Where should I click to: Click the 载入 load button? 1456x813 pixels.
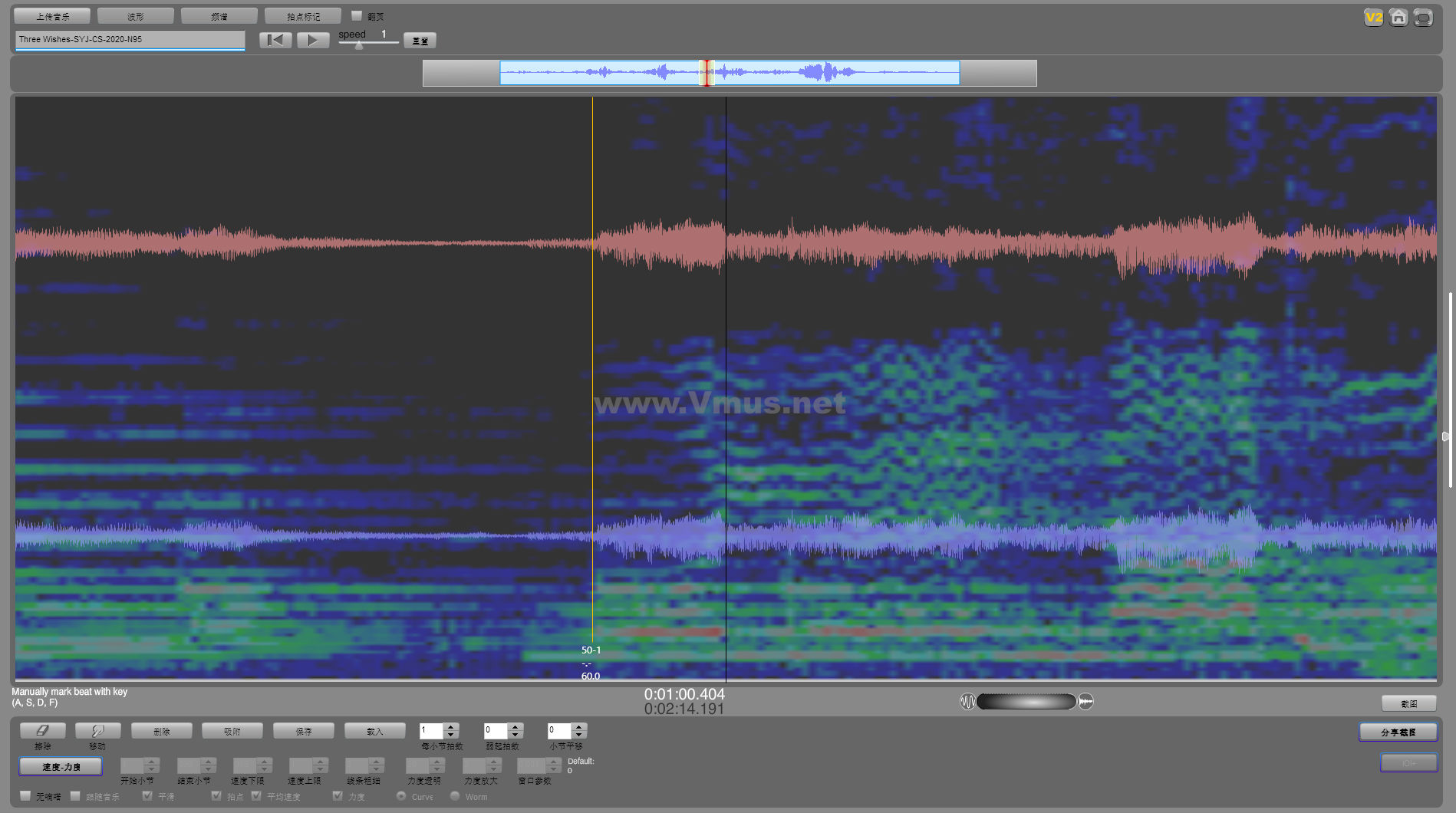374,731
